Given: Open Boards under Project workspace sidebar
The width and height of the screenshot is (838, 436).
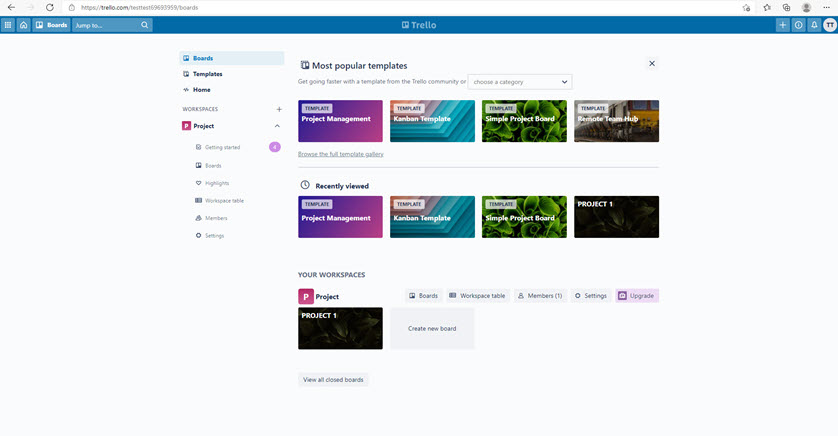Looking at the screenshot, I should (213, 166).
